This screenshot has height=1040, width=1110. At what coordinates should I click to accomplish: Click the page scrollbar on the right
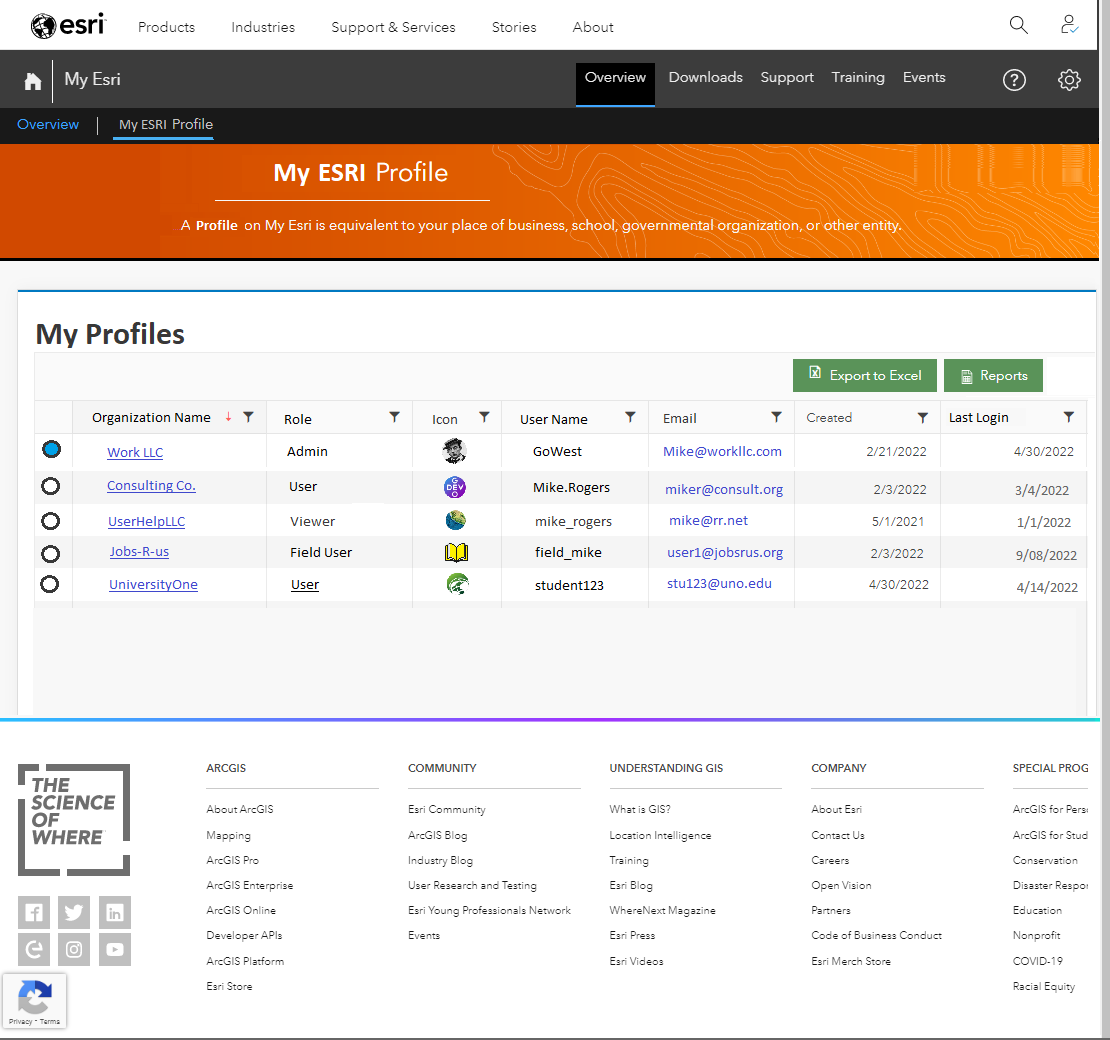(1103, 400)
